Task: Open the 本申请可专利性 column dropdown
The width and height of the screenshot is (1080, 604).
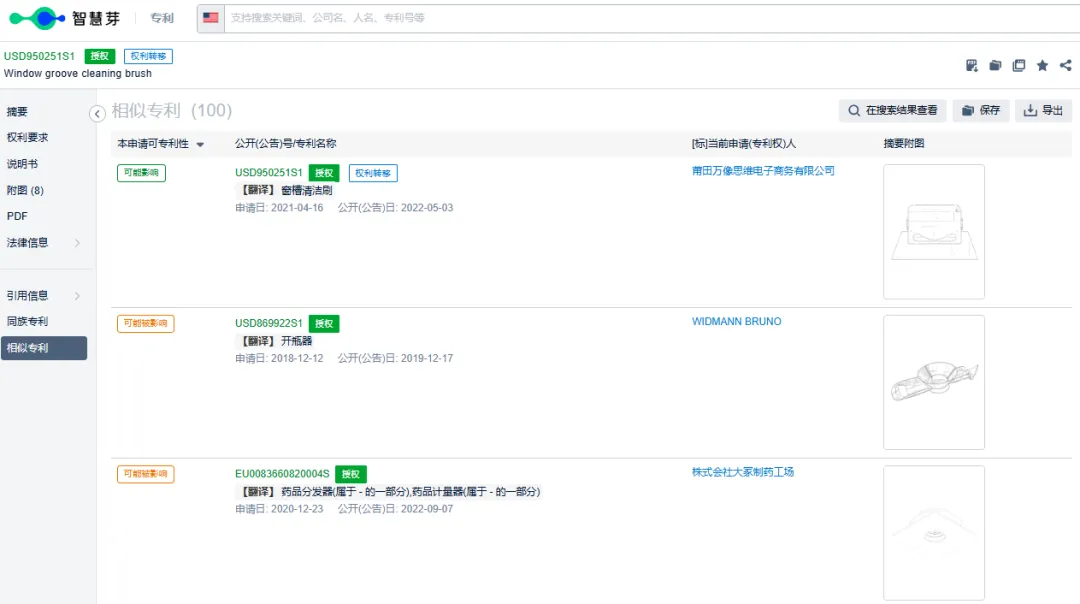Action: coord(200,144)
